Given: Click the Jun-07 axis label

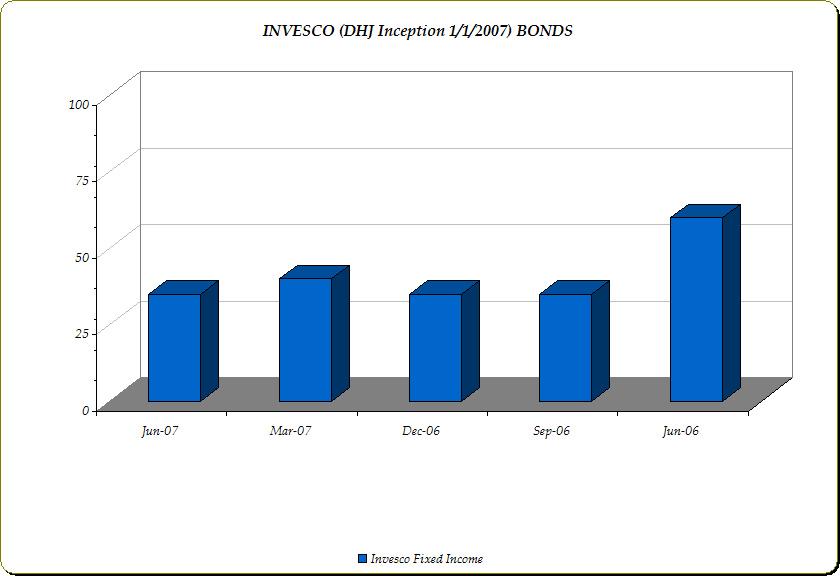Looking at the screenshot, I should tap(160, 431).
